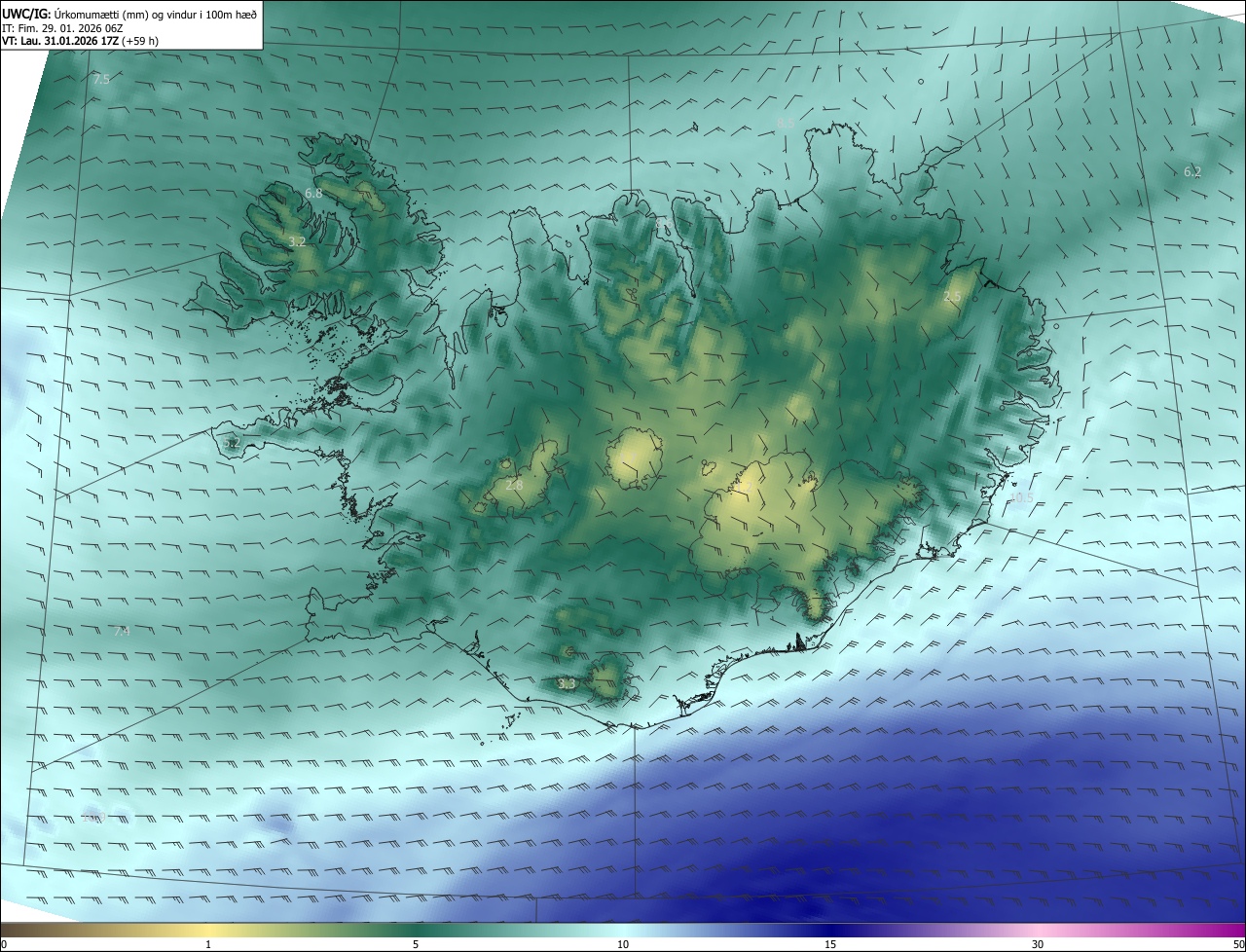The height and width of the screenshot is (952, 1246).
Task: Click the 3.2 value in the Westfjords
Action: click(x=298, y=241)
